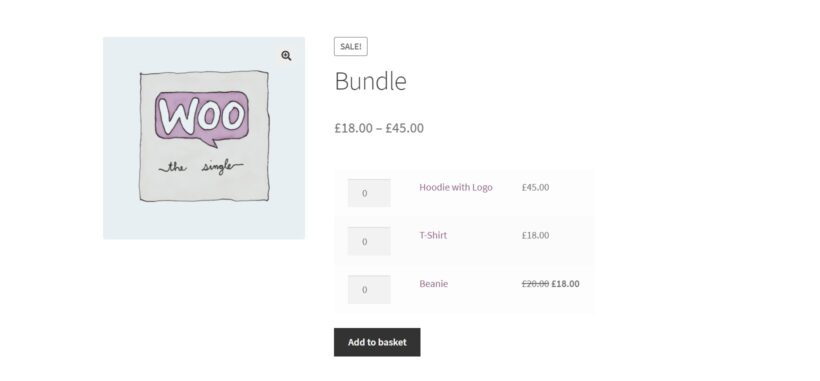Focus the T-Shirt quantity field
This screenshot has width=820, height=381.
point(369,241)
